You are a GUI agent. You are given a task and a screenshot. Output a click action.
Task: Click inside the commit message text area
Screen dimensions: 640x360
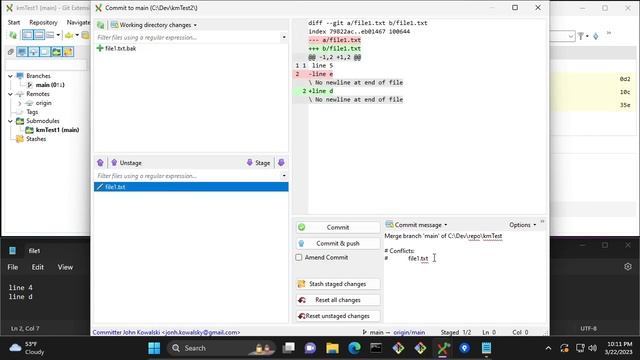coord(464,278)
